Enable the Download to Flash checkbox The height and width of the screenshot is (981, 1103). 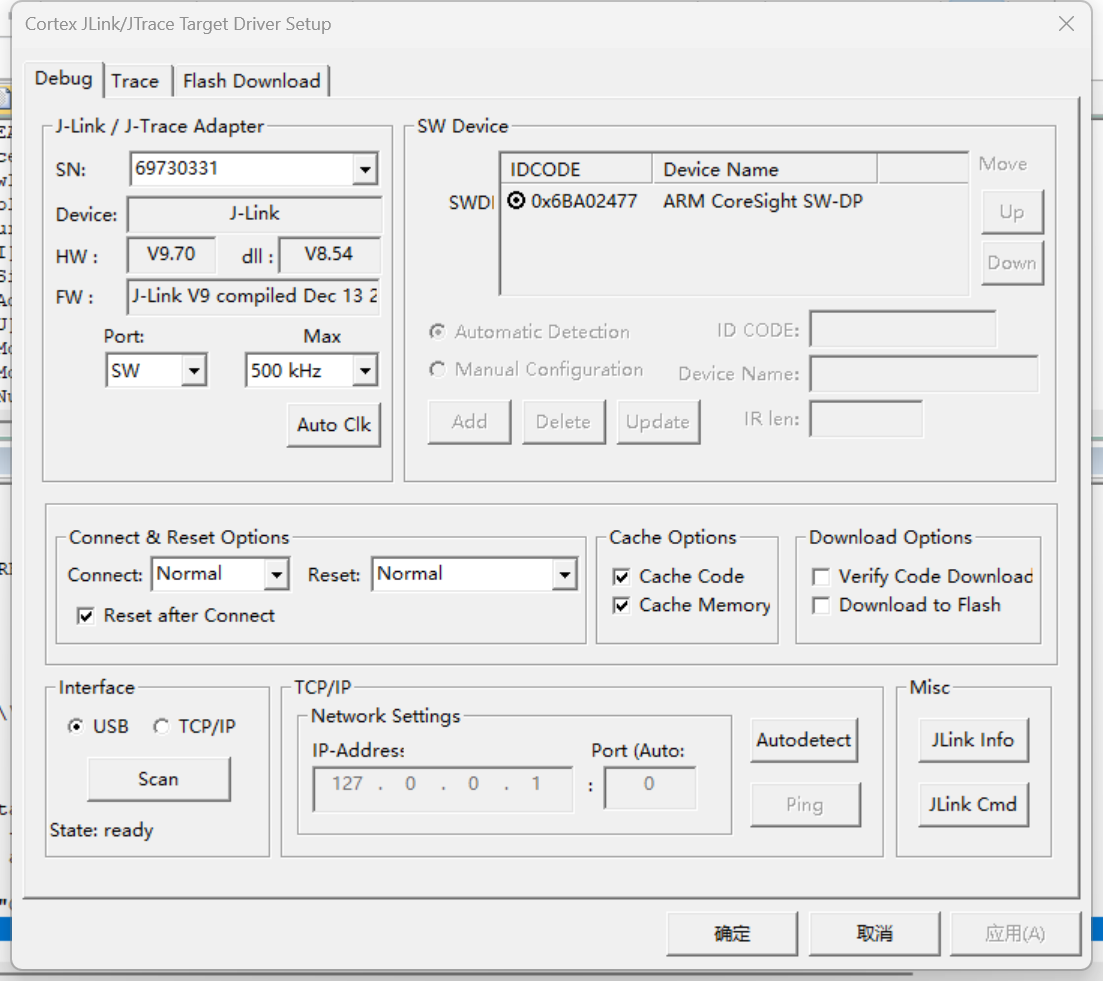coord(821,605)
